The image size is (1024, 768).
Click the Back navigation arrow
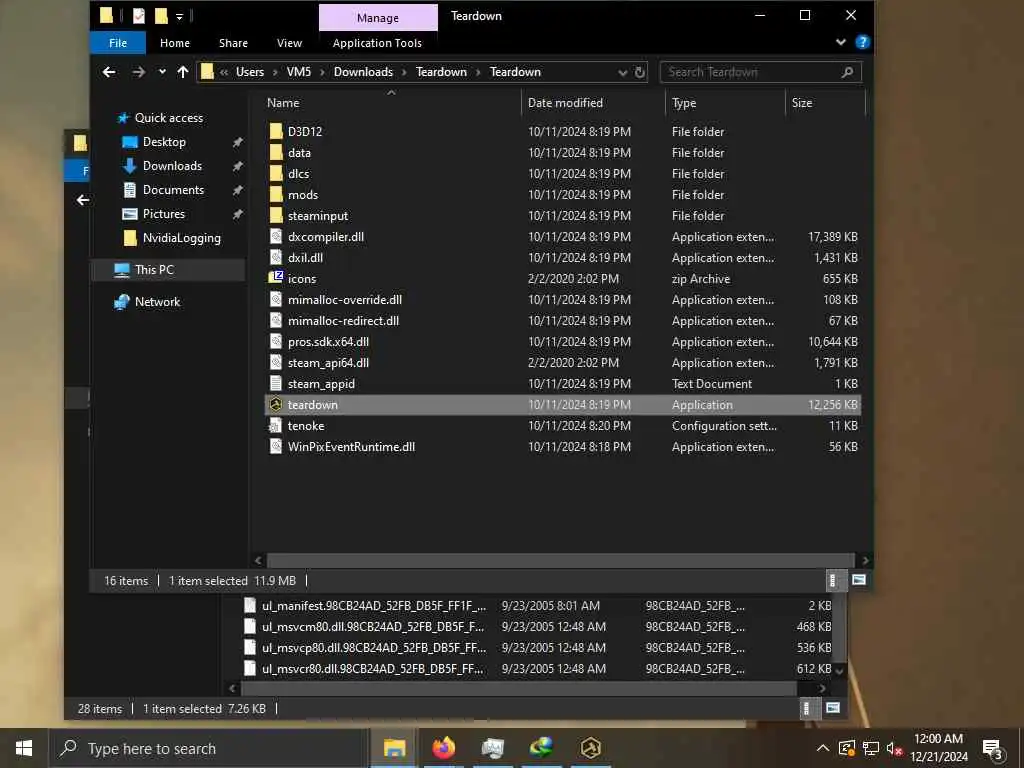pos(109,72)
